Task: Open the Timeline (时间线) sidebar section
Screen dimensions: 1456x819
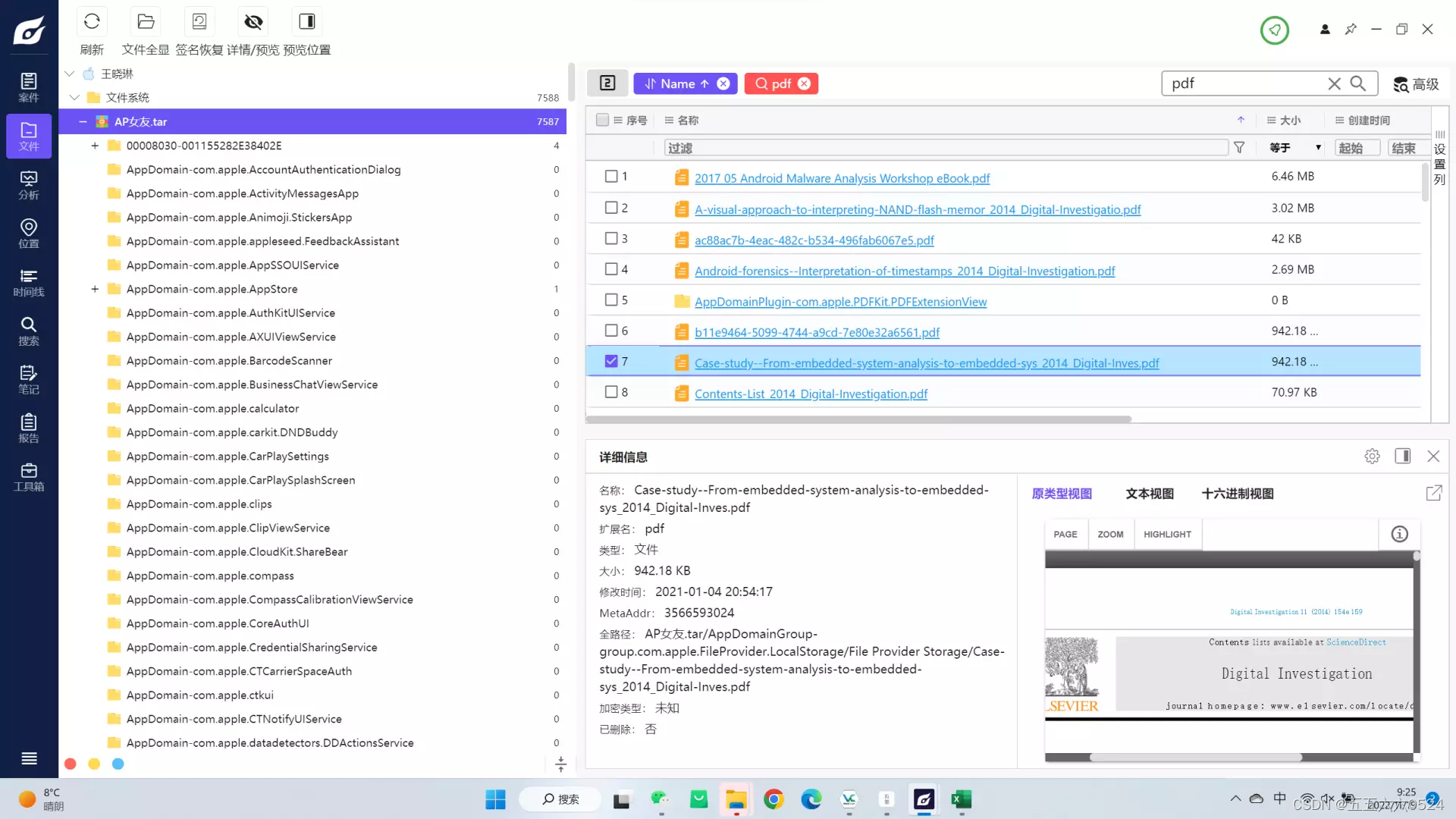Action: point(29,282)
